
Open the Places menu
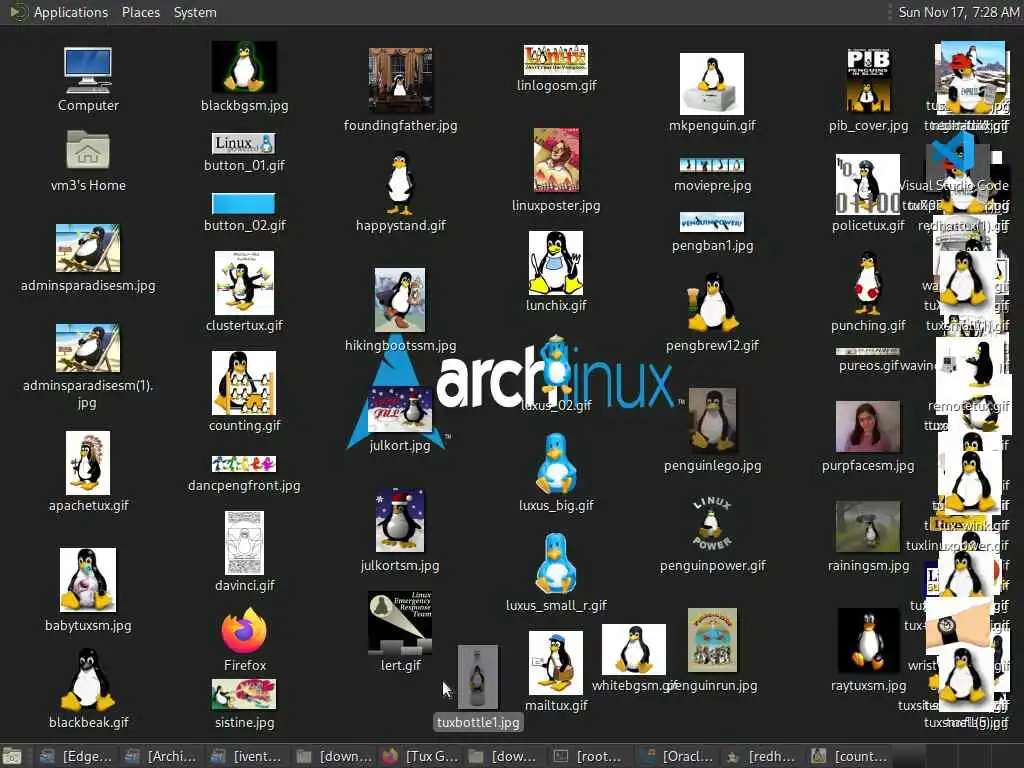140,12
